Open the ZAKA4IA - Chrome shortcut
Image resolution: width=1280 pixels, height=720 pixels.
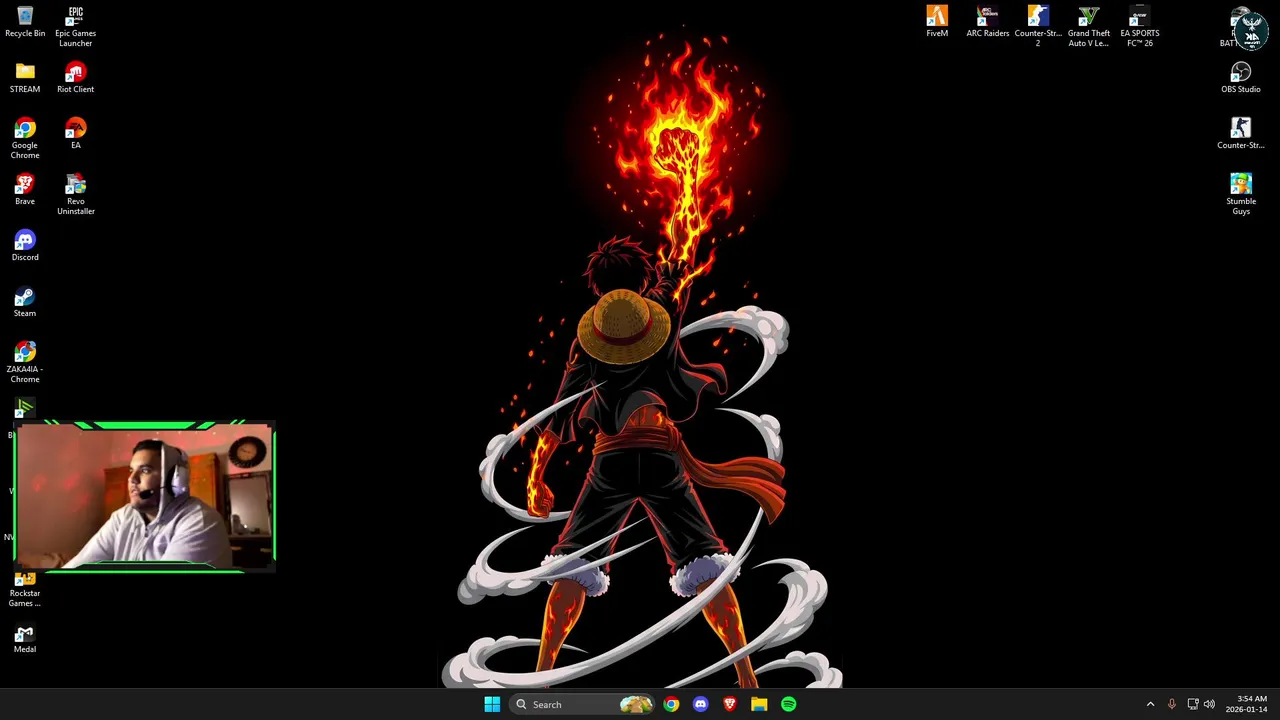pos(25,363)
